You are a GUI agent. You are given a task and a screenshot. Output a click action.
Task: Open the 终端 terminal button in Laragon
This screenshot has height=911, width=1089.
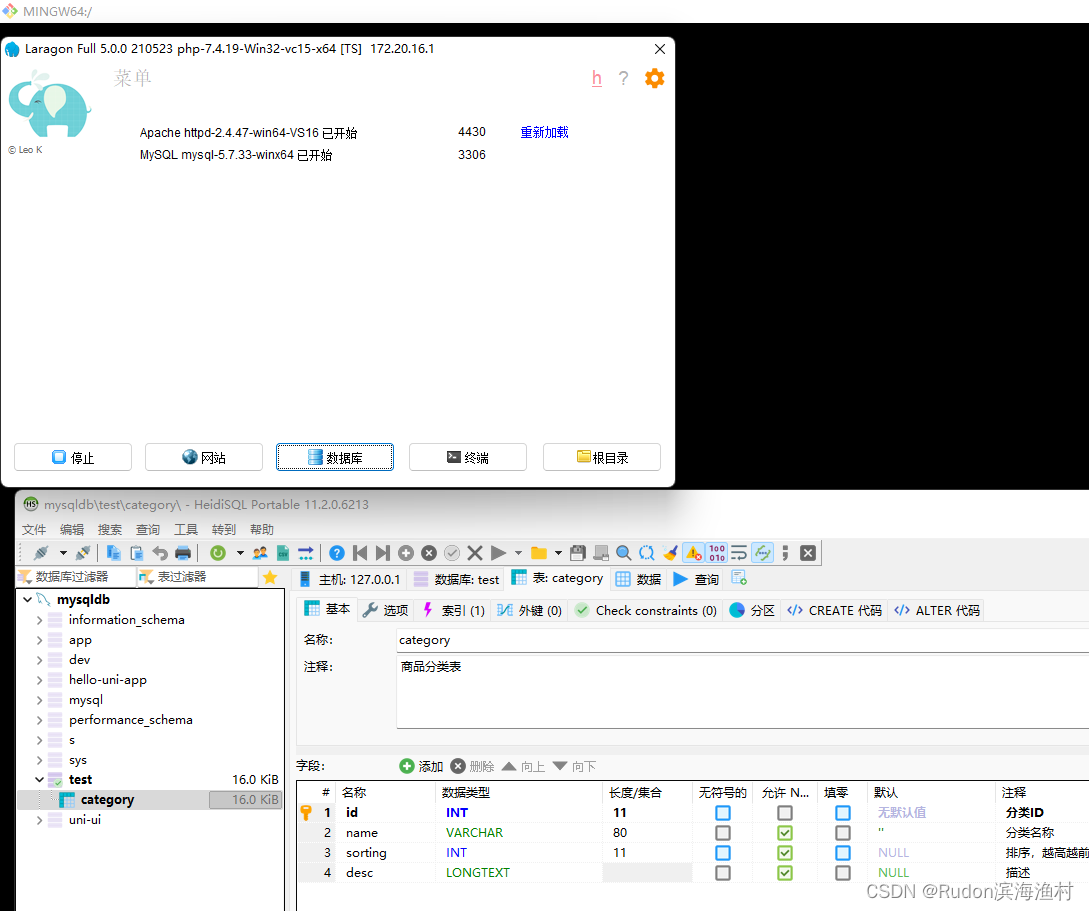(x=467, y=457)
